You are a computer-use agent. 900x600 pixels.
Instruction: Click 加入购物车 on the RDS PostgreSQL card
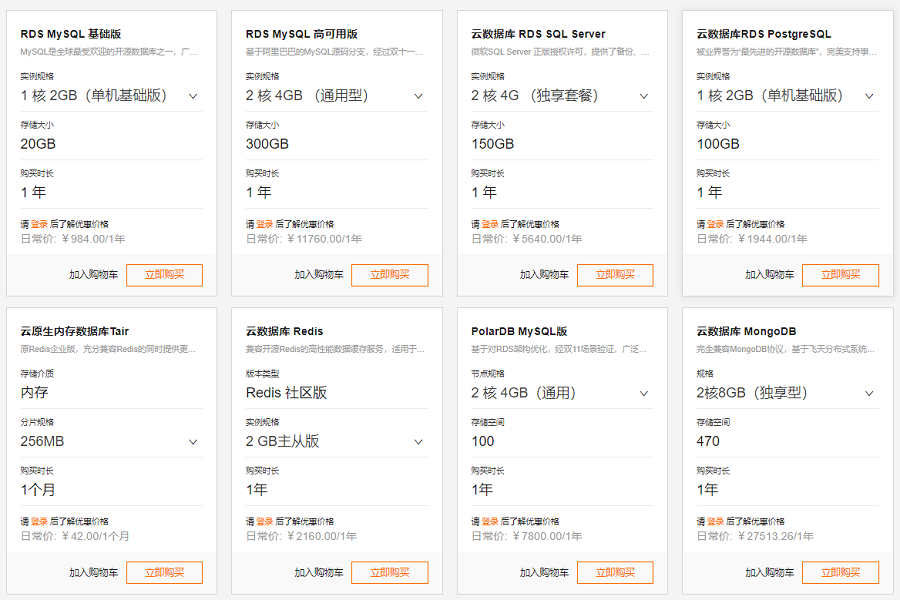(770, 275)
